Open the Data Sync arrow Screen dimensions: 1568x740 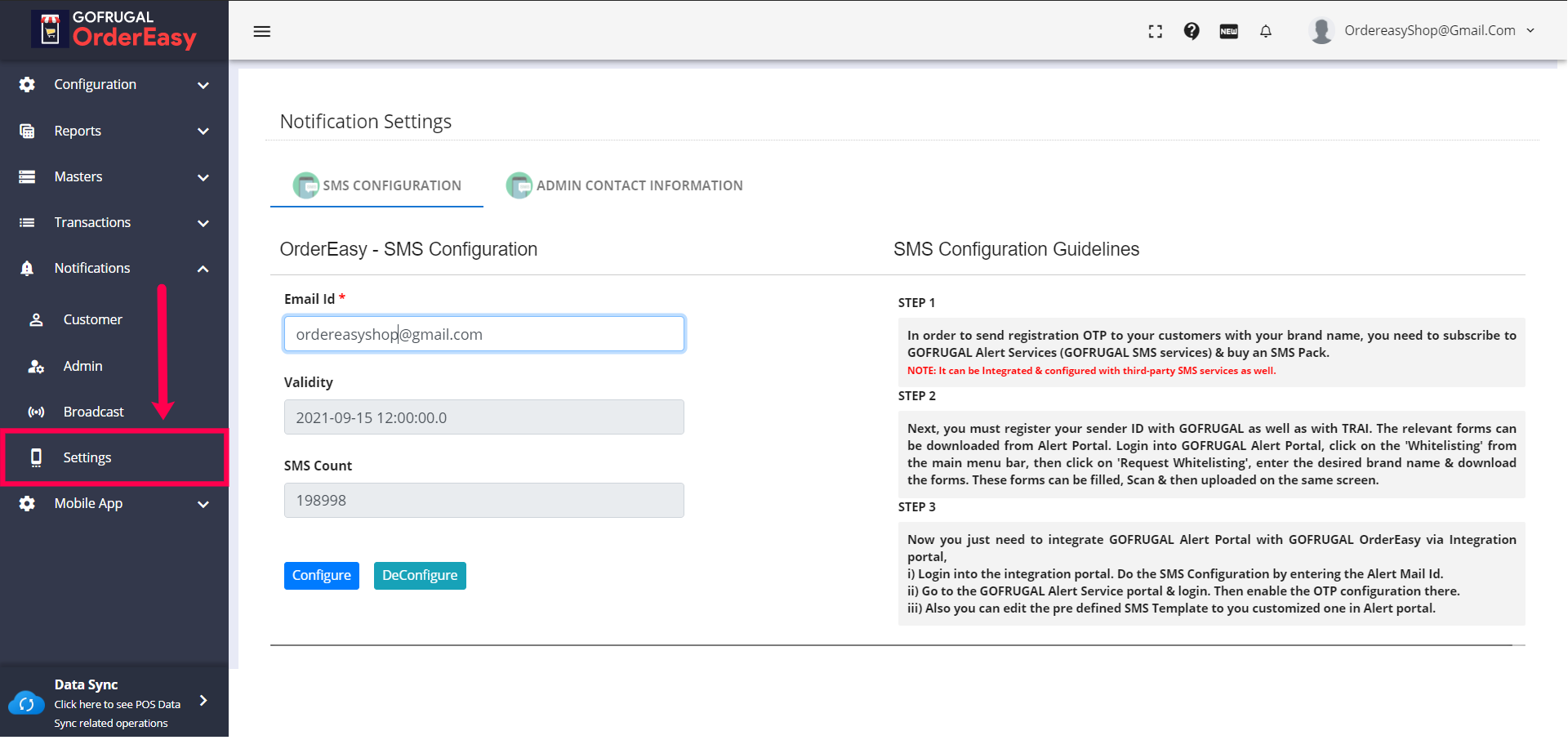[x=203, y=700]
